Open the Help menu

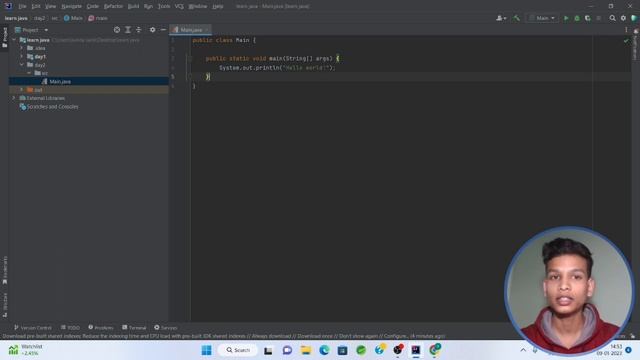pyautogui.click(x=218, y=7)
